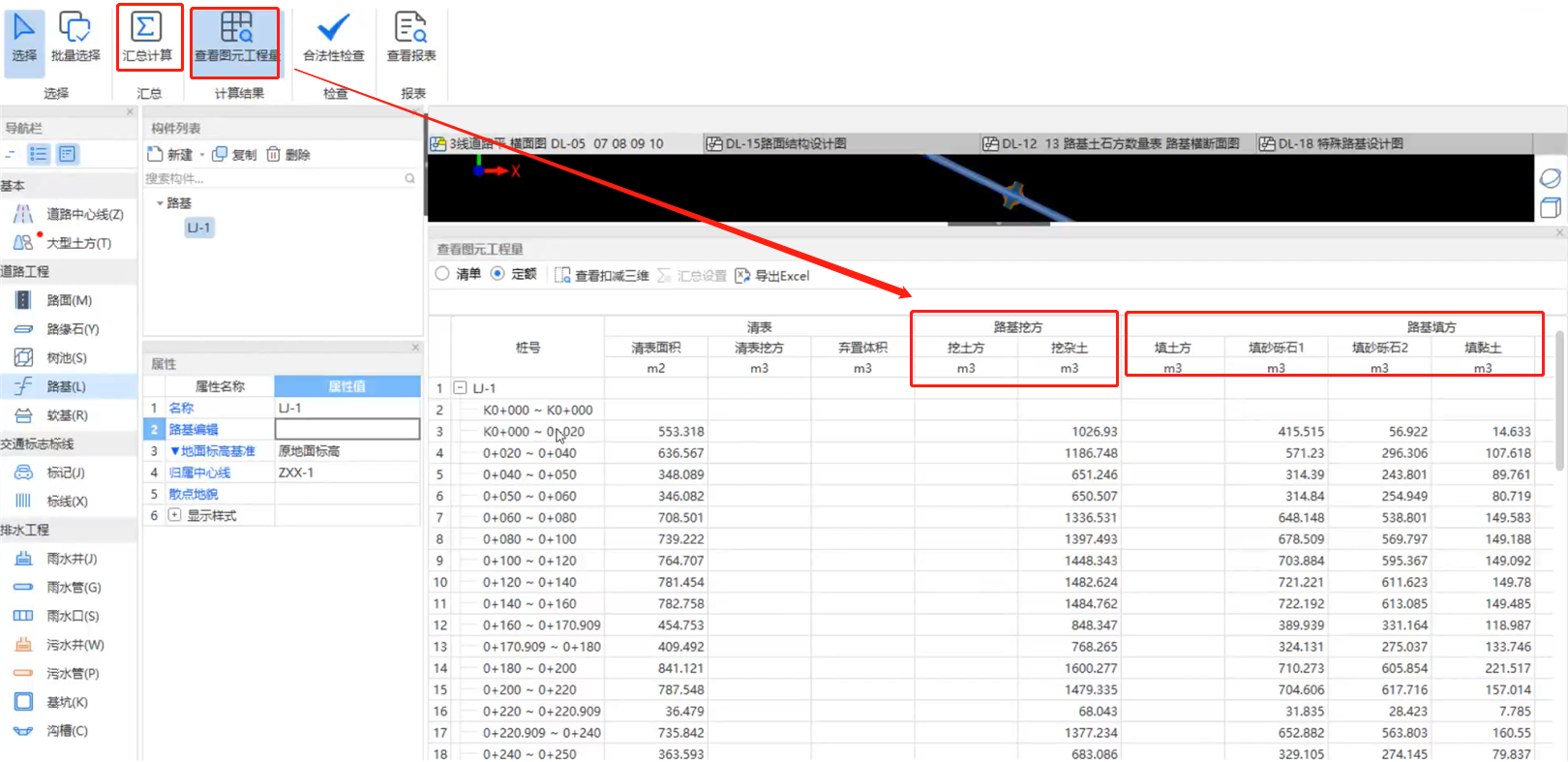The height and width of the screenshot is (762, 1568).
Task: Collapse the 路基 tree node
Action: pyautogui.click(x=160, y=203)
